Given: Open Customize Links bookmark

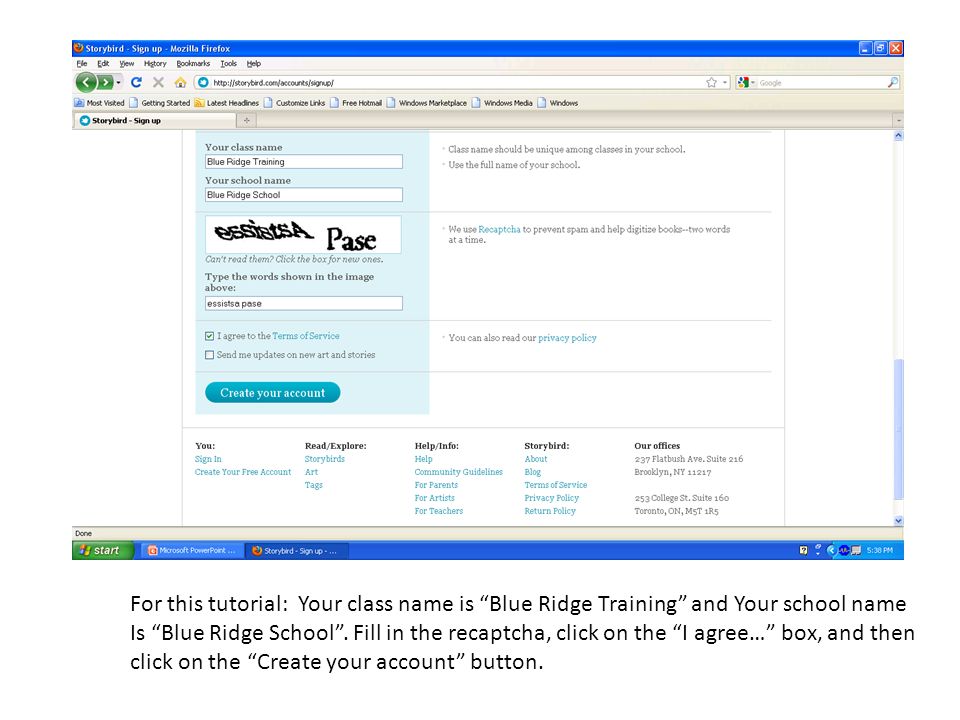Looking at the screenshot, I should (294, 103).
